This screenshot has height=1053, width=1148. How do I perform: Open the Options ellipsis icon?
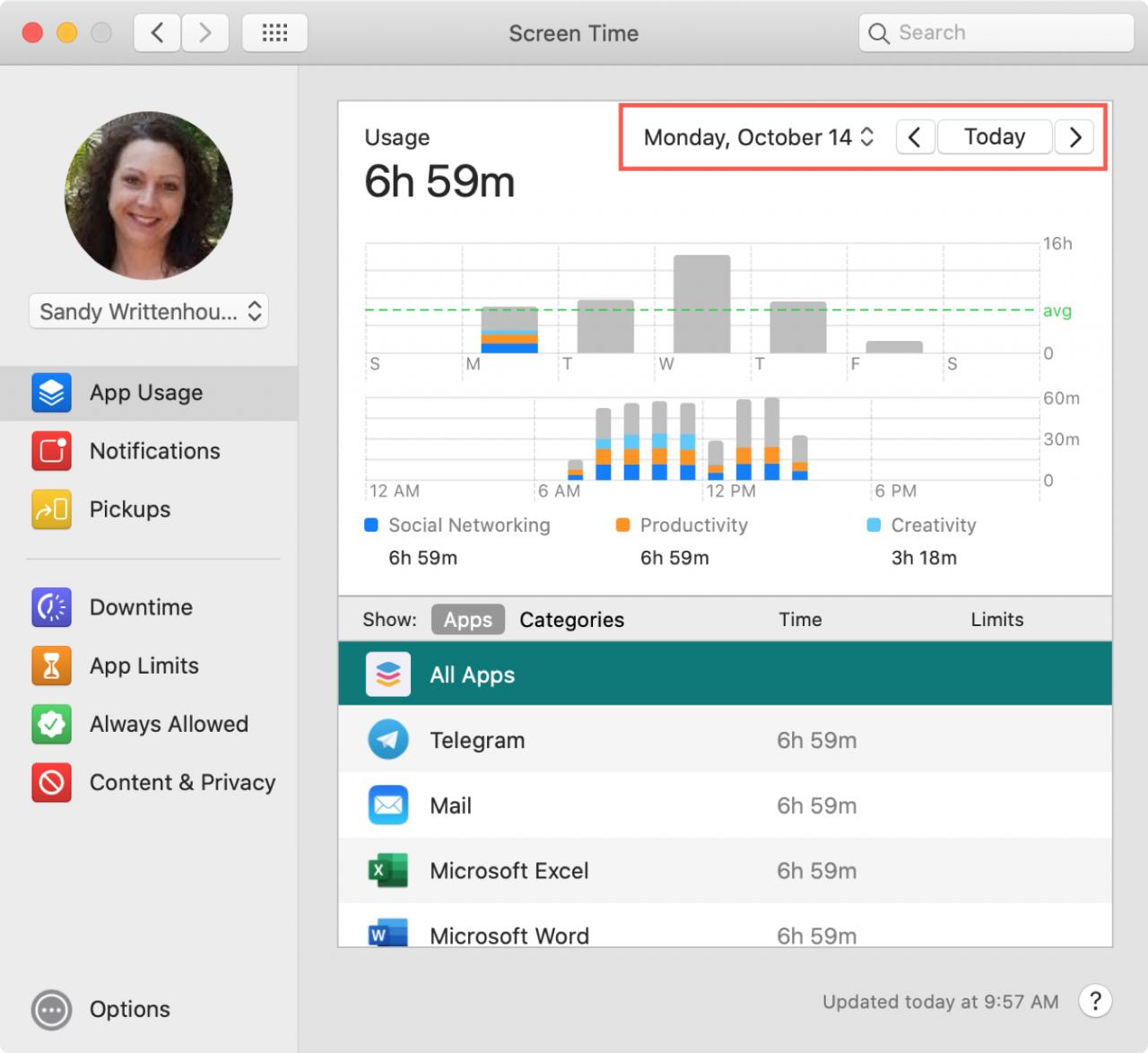(x=51, y=1009)
